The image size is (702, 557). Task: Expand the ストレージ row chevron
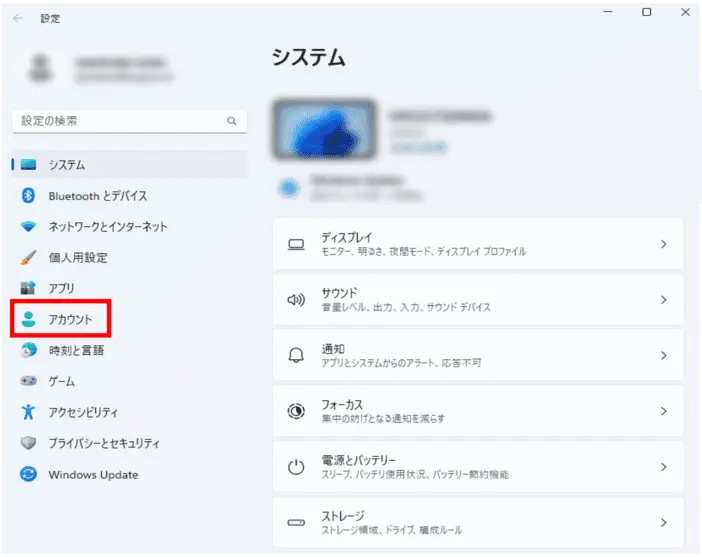pos(663,522)
